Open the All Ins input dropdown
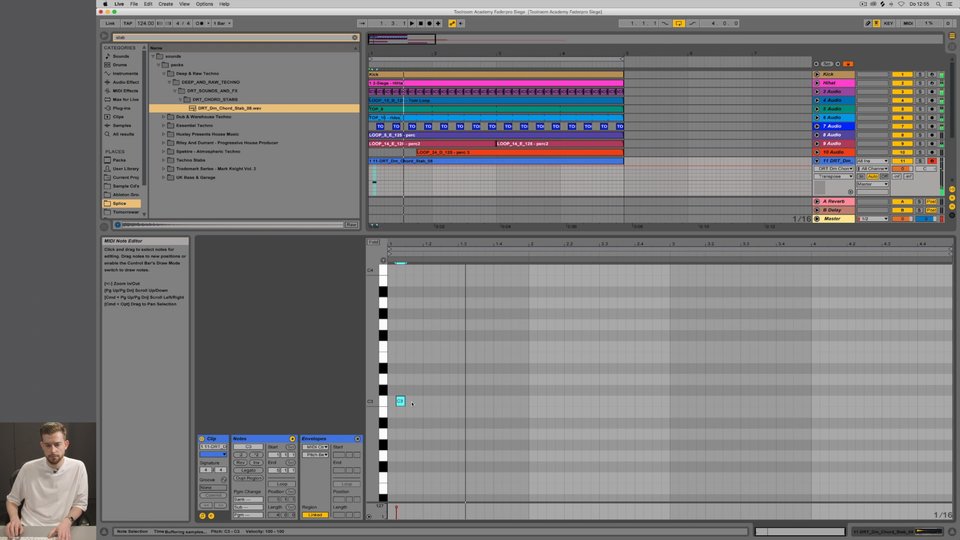960x540 pixels. coord(872,161)
